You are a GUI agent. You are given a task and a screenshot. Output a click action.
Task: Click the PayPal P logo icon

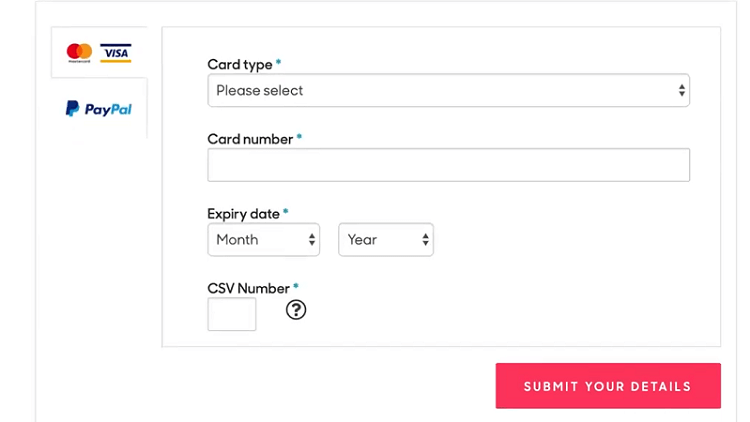72,109
